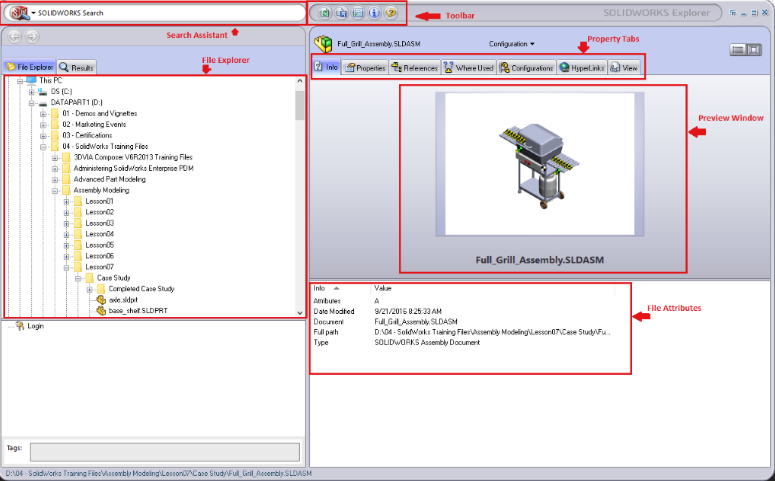The height and width of the screenshot is (481, 775).
Task: Click the Full_Grill_Assembly assembly icon in header
Action: (x=324, y=44)
